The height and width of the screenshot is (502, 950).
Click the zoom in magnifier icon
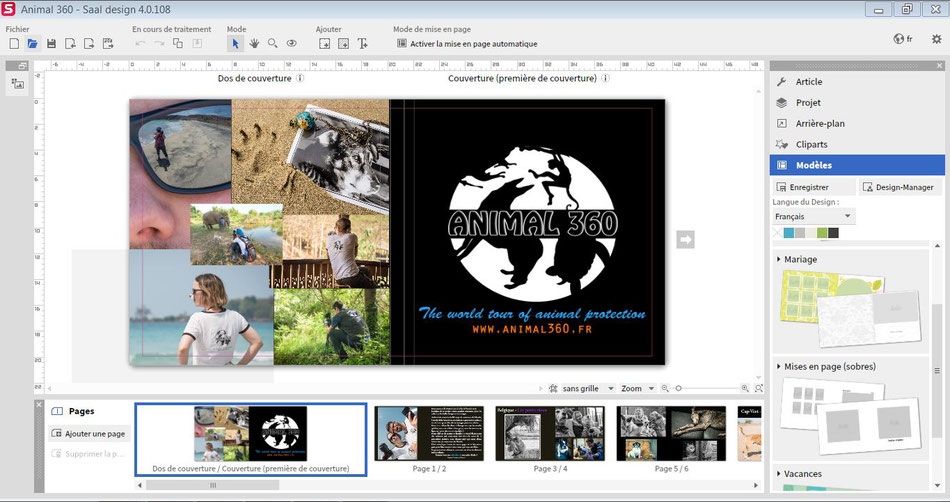coord(745,389)
